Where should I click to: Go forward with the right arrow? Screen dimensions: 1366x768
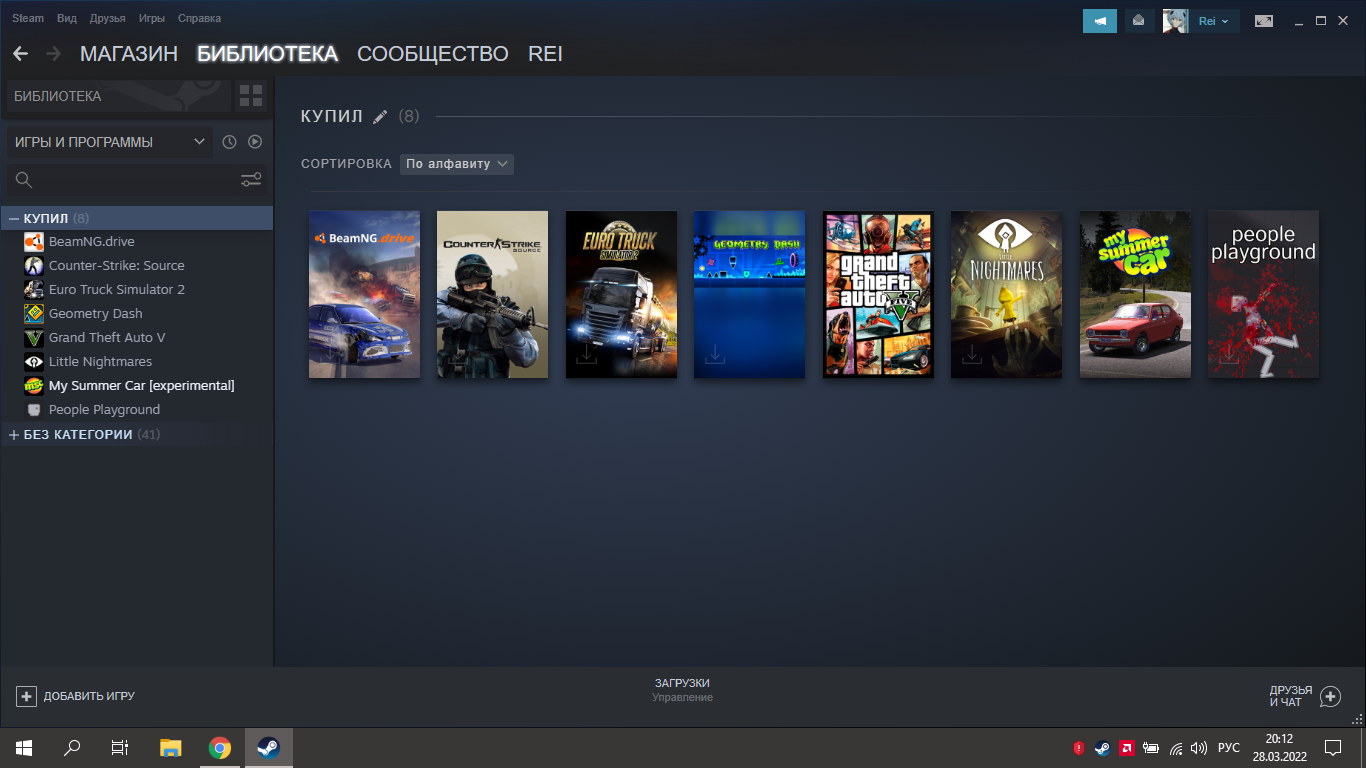click(x=53, y=54)
